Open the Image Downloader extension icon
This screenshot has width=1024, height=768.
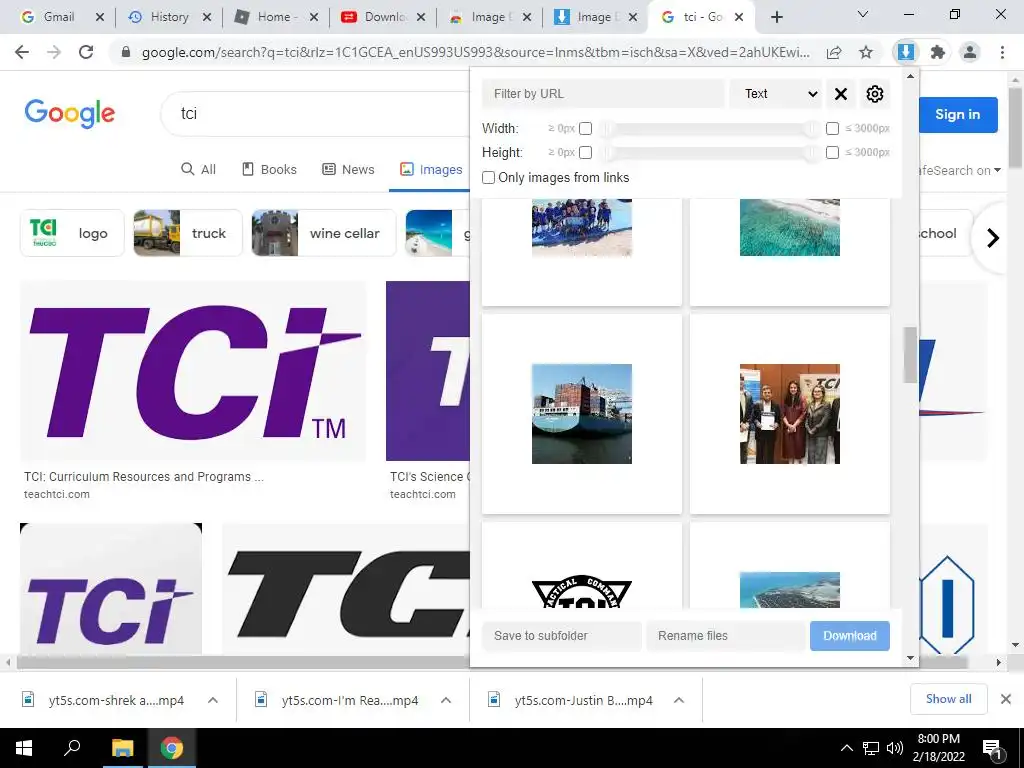click(905, 52)
